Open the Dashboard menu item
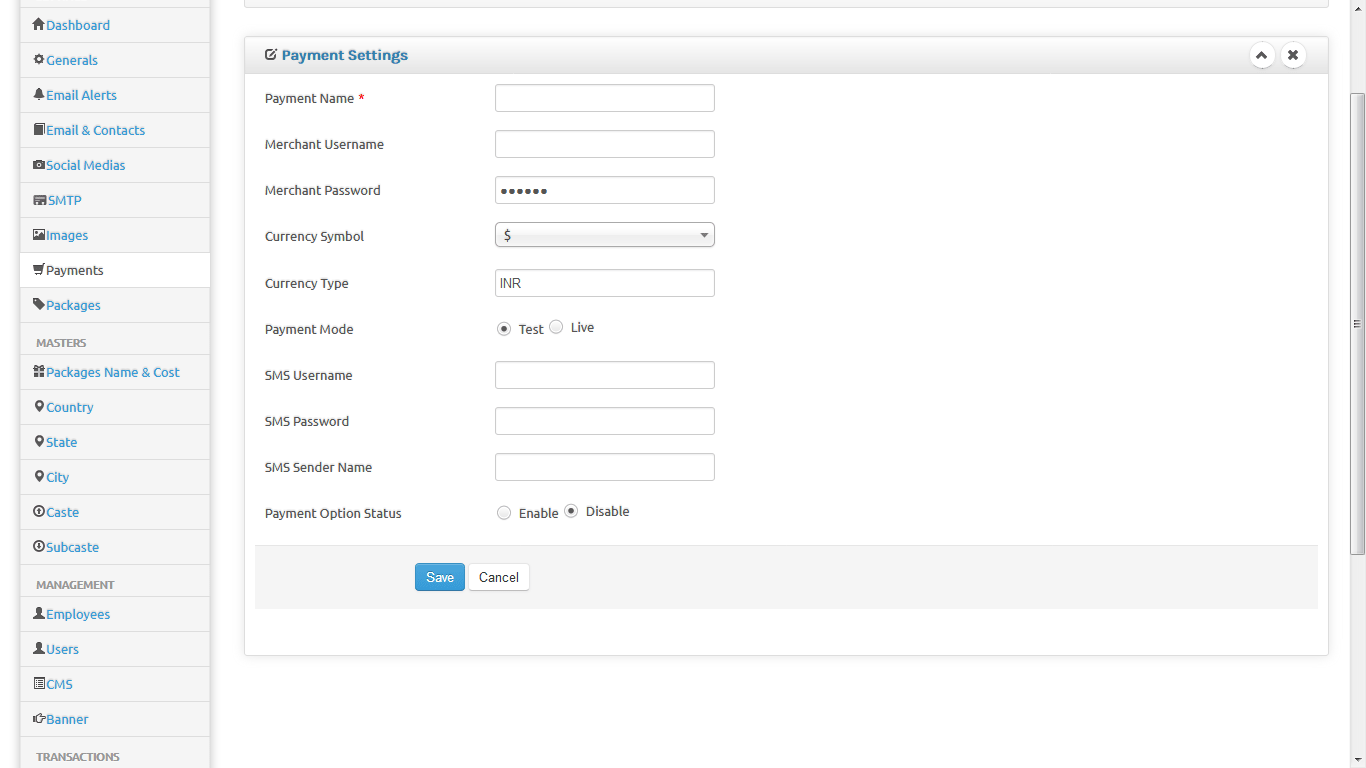This screenshot has height=768, width=1366. coord(78,25)
